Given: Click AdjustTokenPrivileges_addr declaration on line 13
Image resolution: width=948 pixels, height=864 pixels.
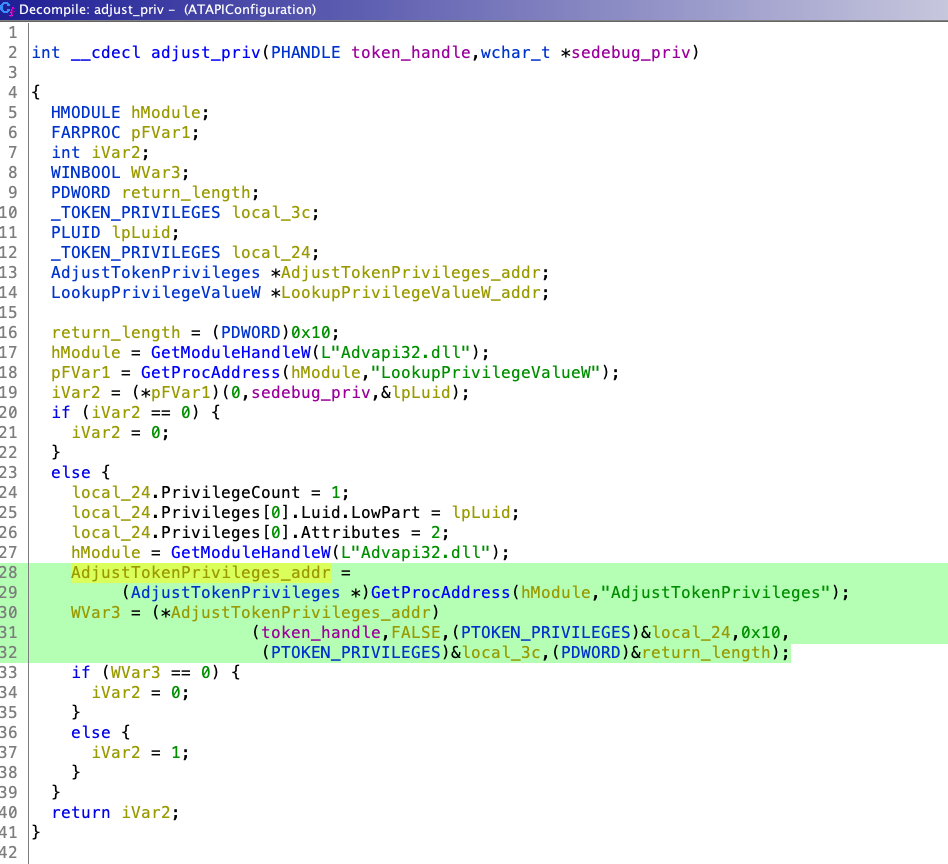Looking at the screenshot, I should tap(411, 273).
